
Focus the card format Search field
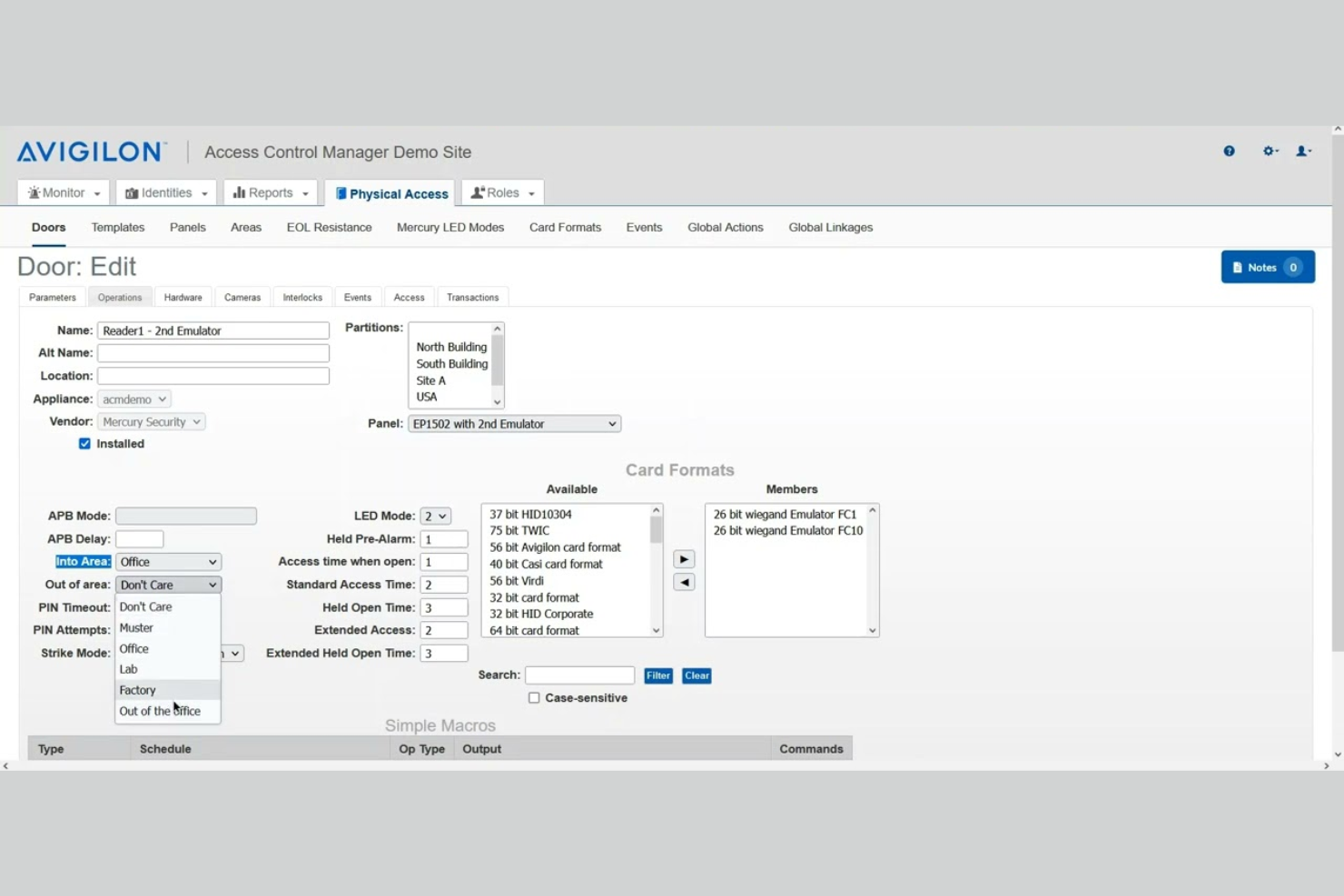click(580, 675)
